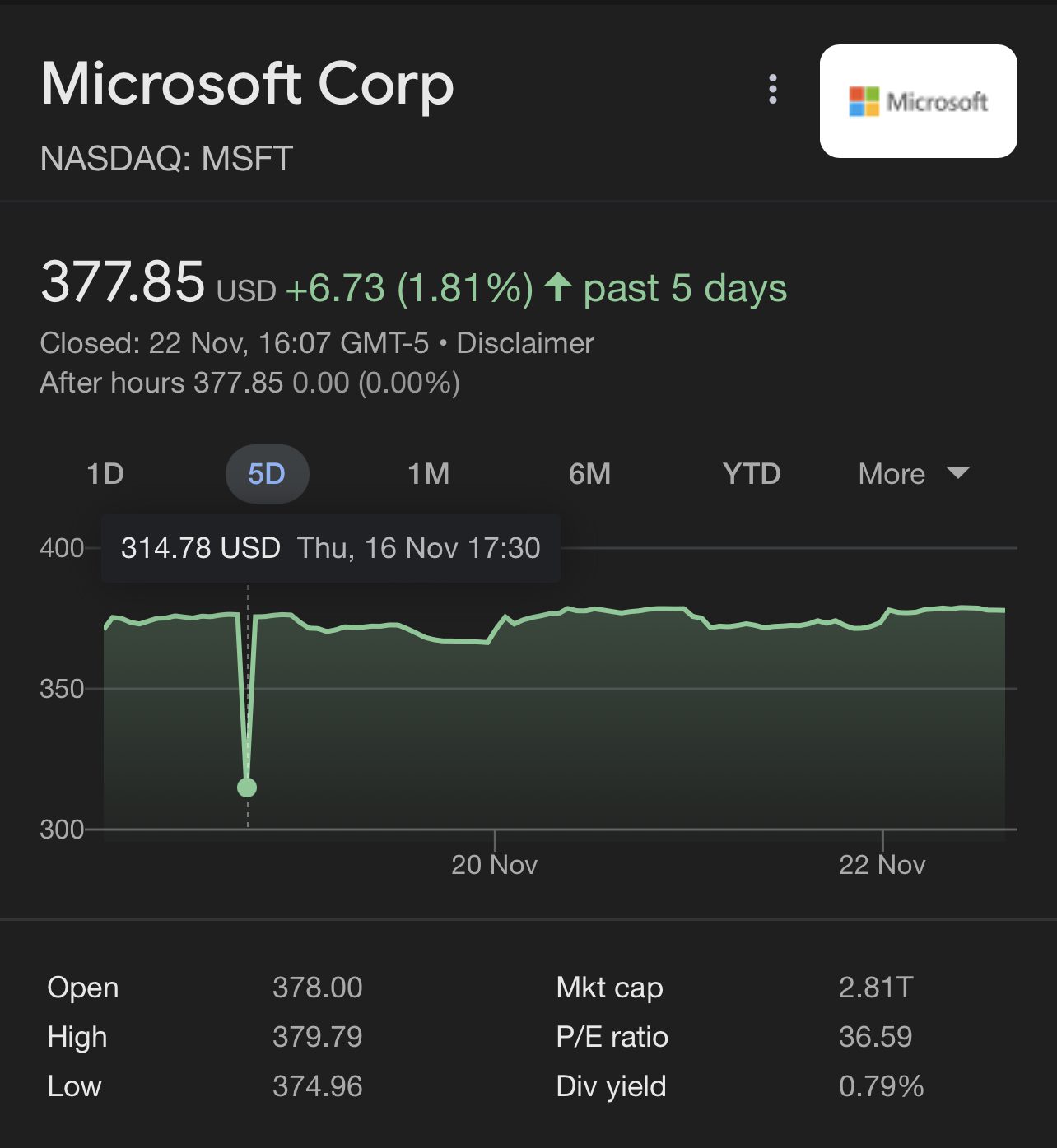
Task: Click the 20 Nov date axis label
Action: pyautogui.click(x=494, y=865)
